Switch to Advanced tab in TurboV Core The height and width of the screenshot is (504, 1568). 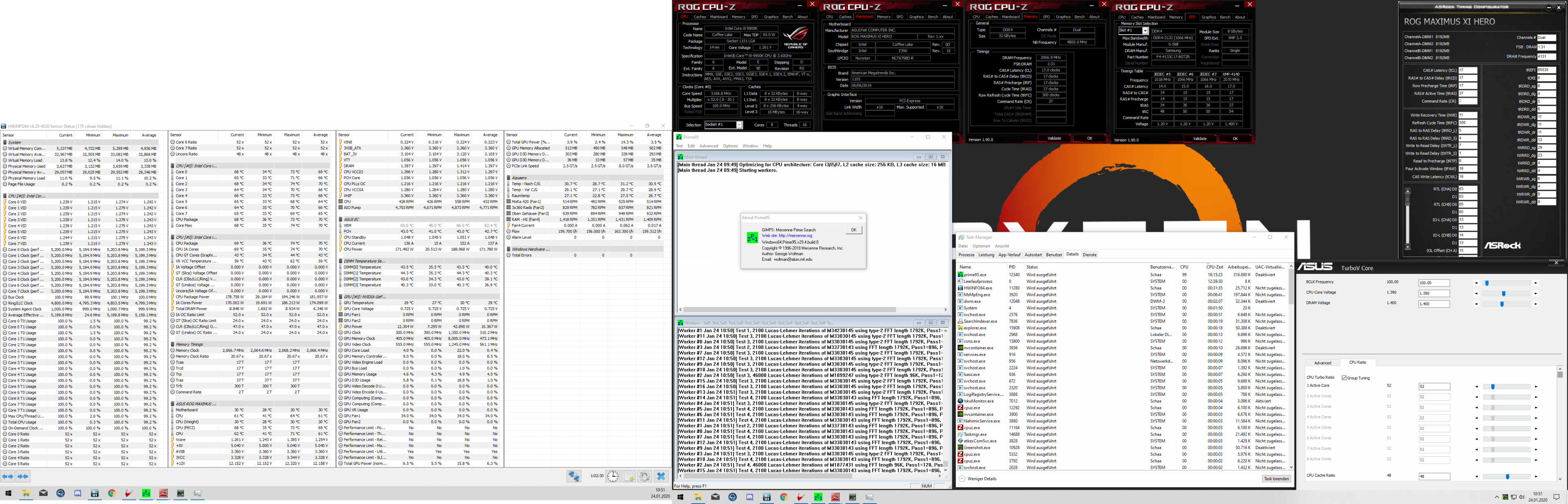1322,363
